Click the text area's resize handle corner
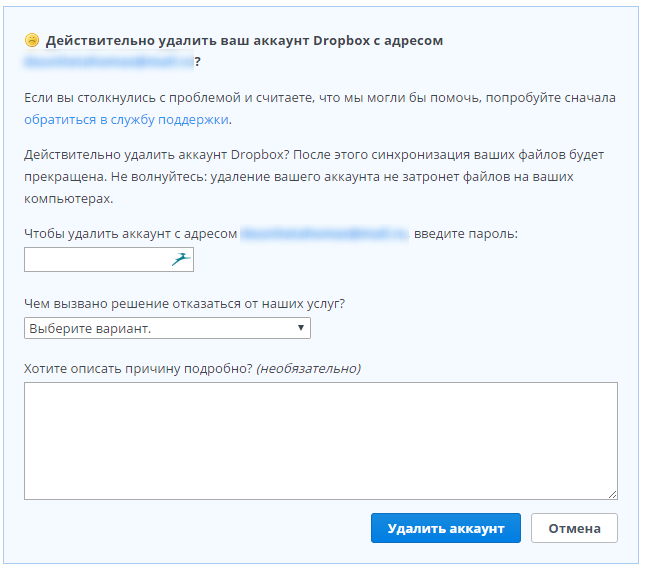The height and width of the screenshot is (572, 648). [x=612, y=493]
